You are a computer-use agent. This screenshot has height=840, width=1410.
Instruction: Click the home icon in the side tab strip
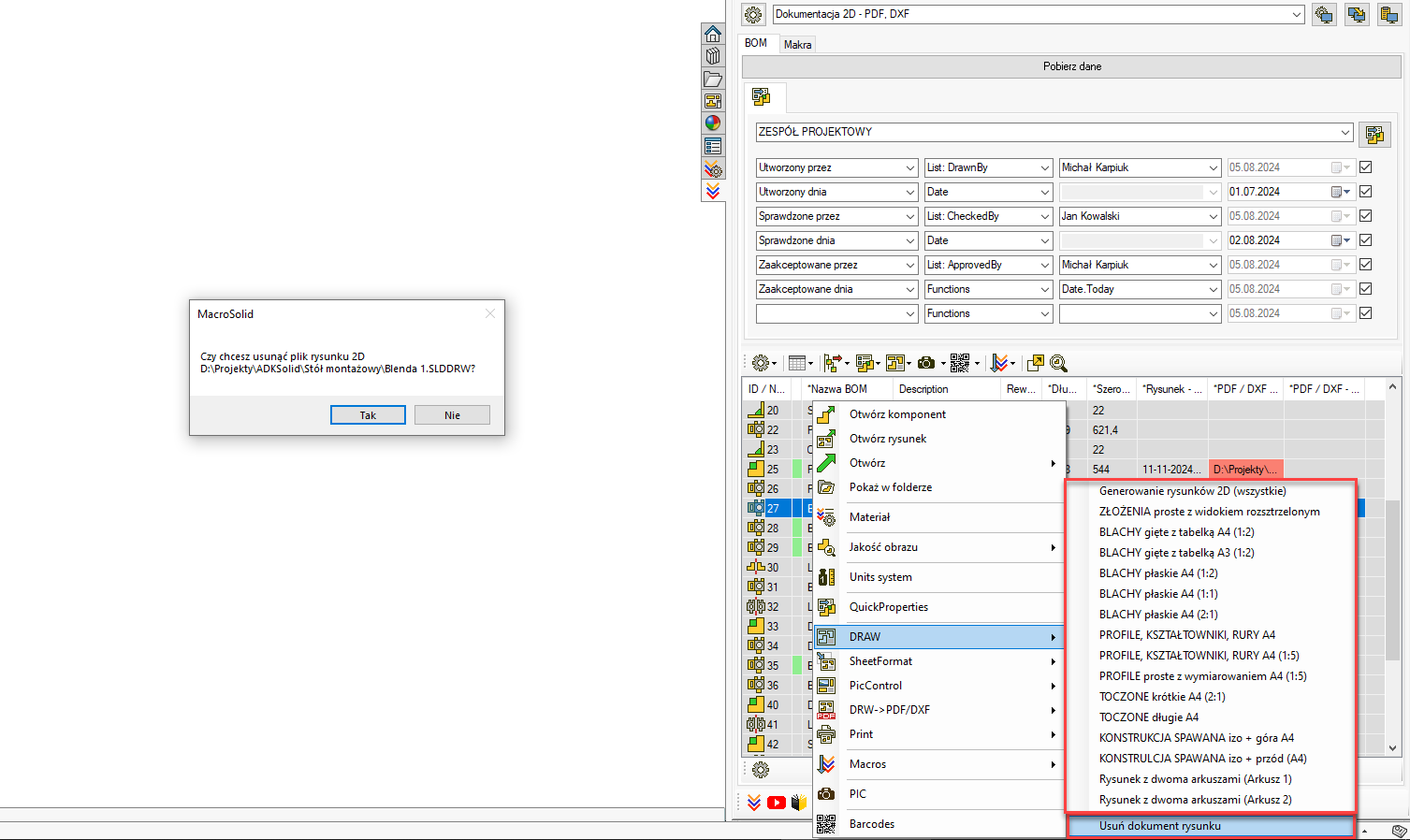pyautogui.click(x=713, y=35)
